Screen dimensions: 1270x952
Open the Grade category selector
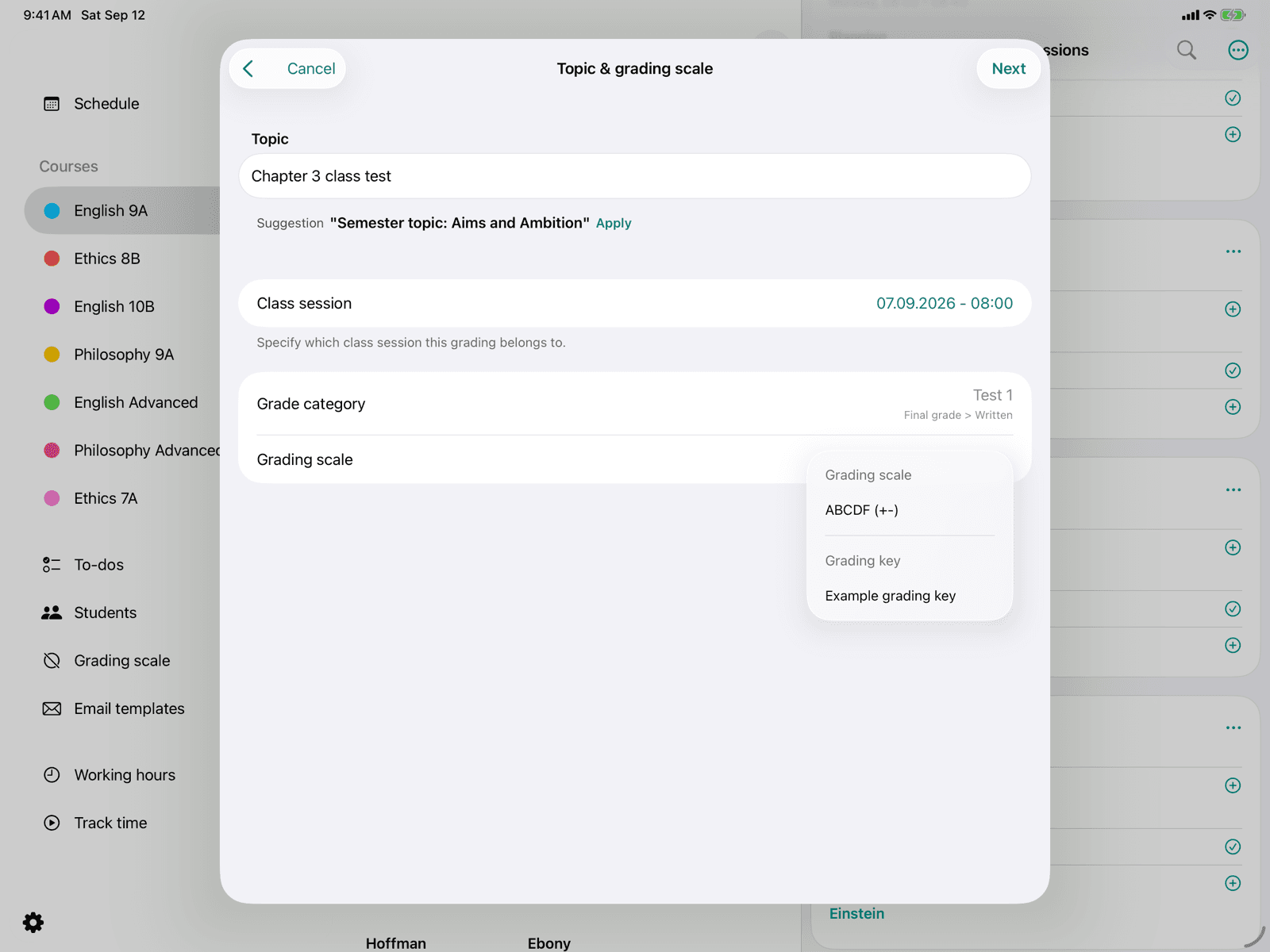[635, 404]
